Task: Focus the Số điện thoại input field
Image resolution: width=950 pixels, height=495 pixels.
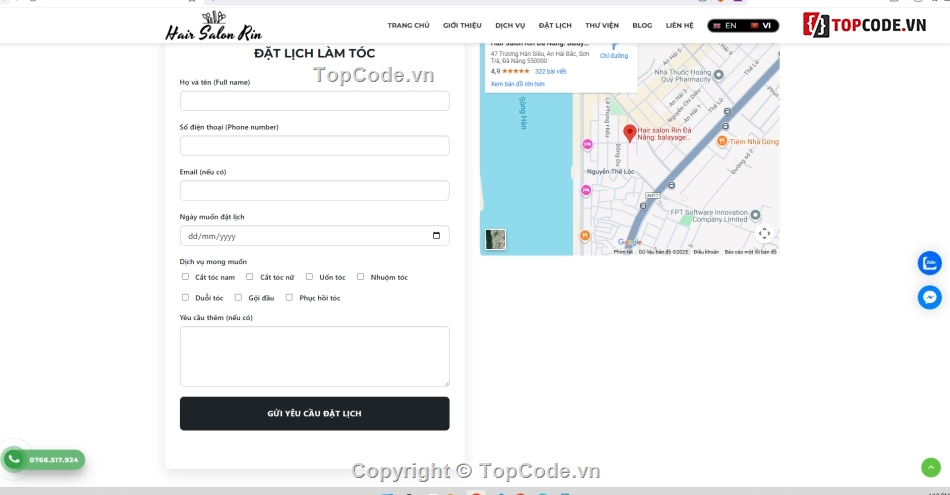Action: pyautogui.click(x=314, y=145)
